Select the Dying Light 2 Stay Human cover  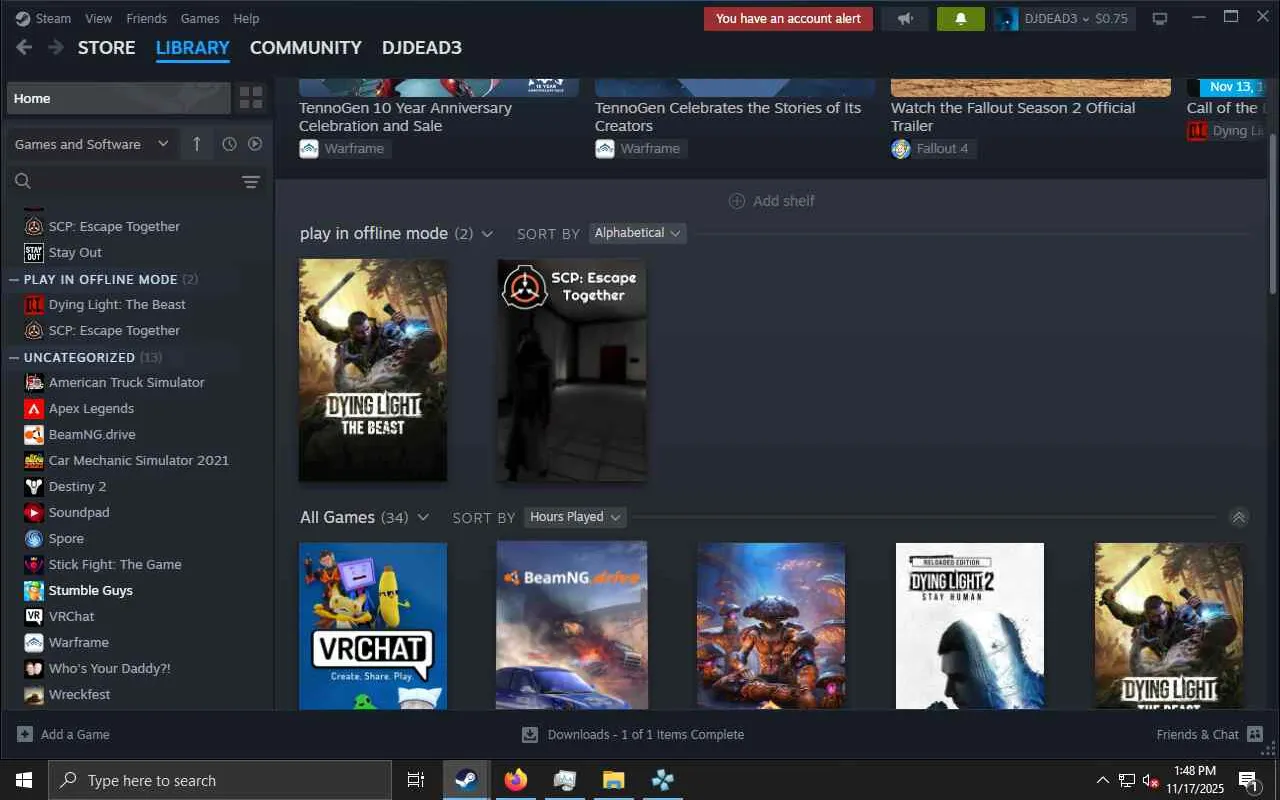pyautogui.click(x=970, y=626)
